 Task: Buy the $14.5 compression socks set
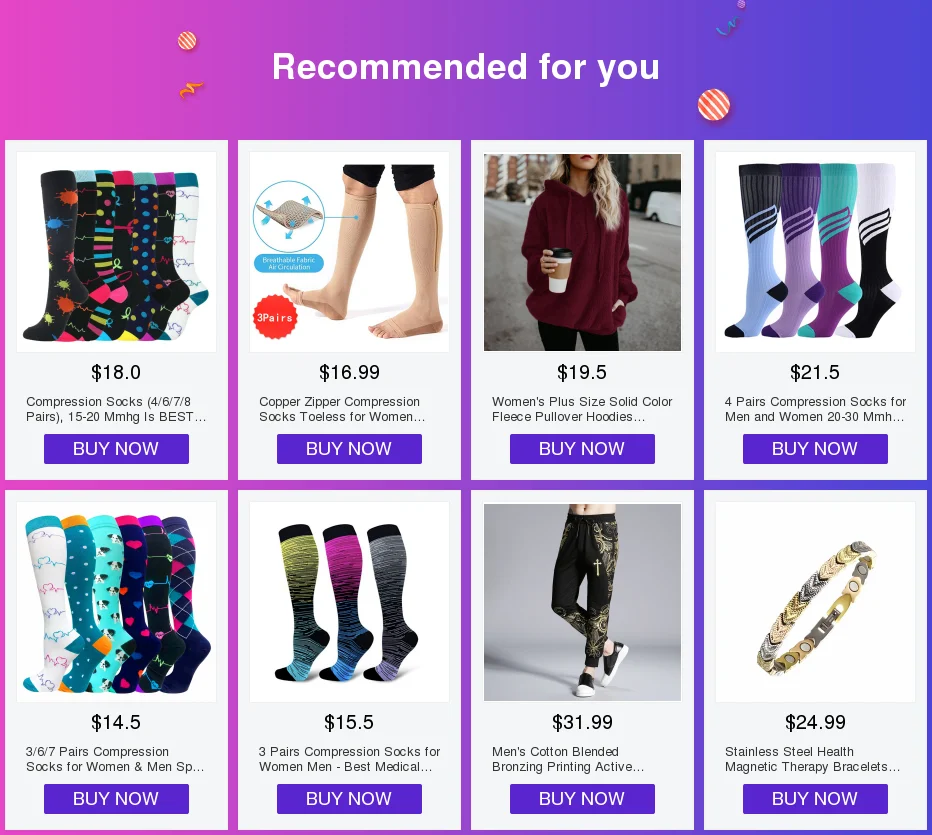pyautogui.click(x=116, y=799)
